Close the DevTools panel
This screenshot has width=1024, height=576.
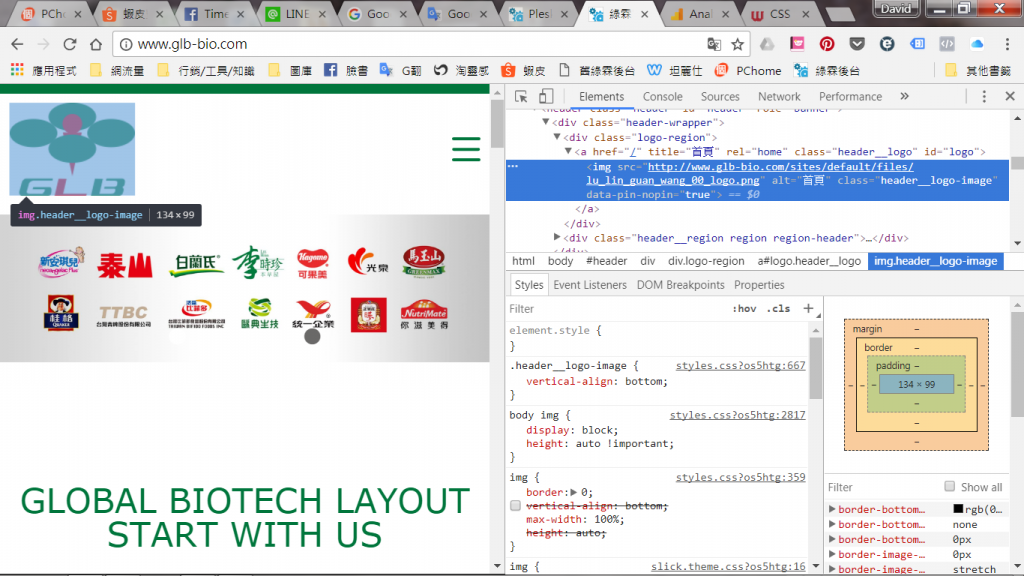tap(1010, 97)
